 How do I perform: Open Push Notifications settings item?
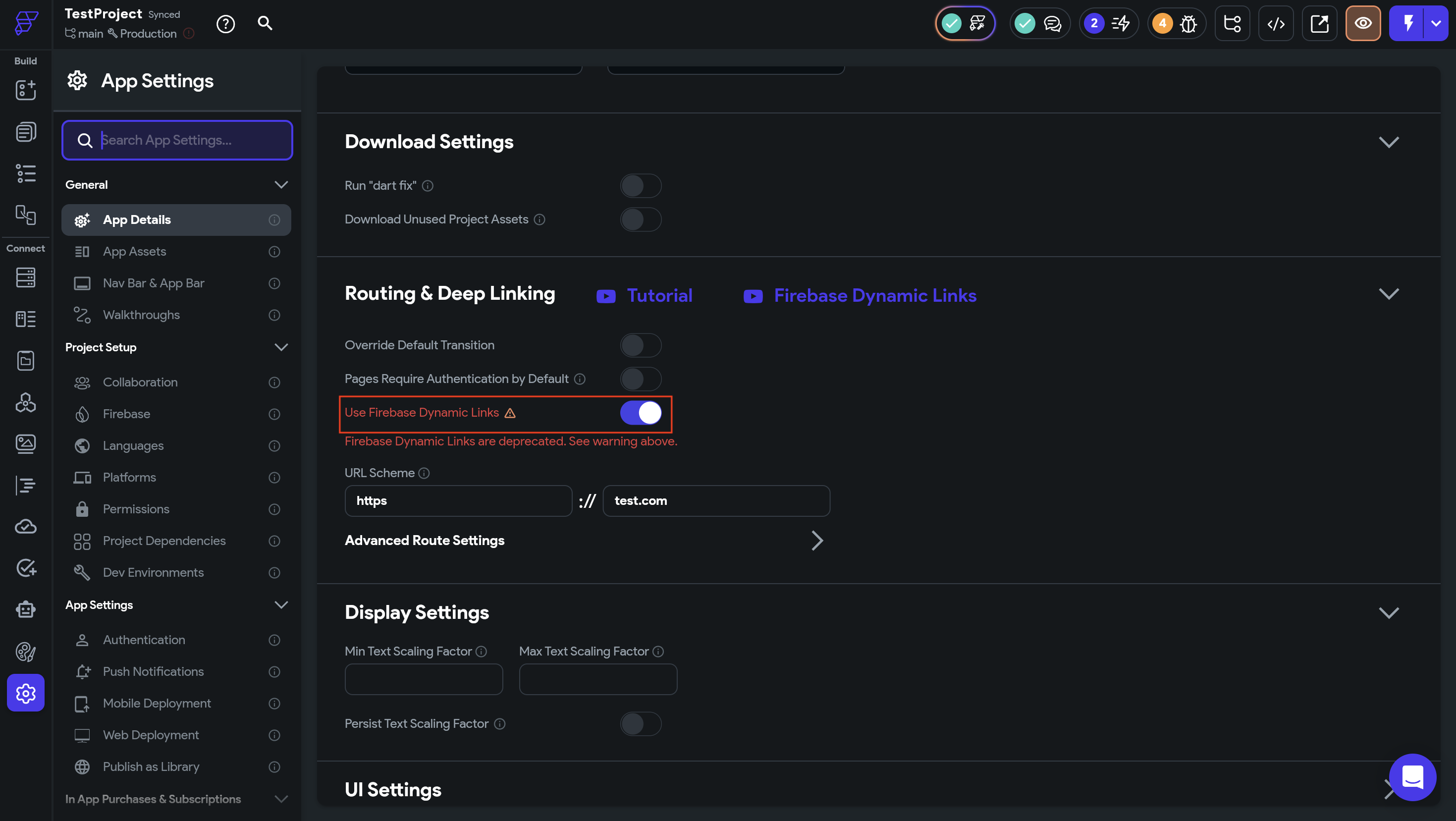pyautogui.click(x=153, y=671)
